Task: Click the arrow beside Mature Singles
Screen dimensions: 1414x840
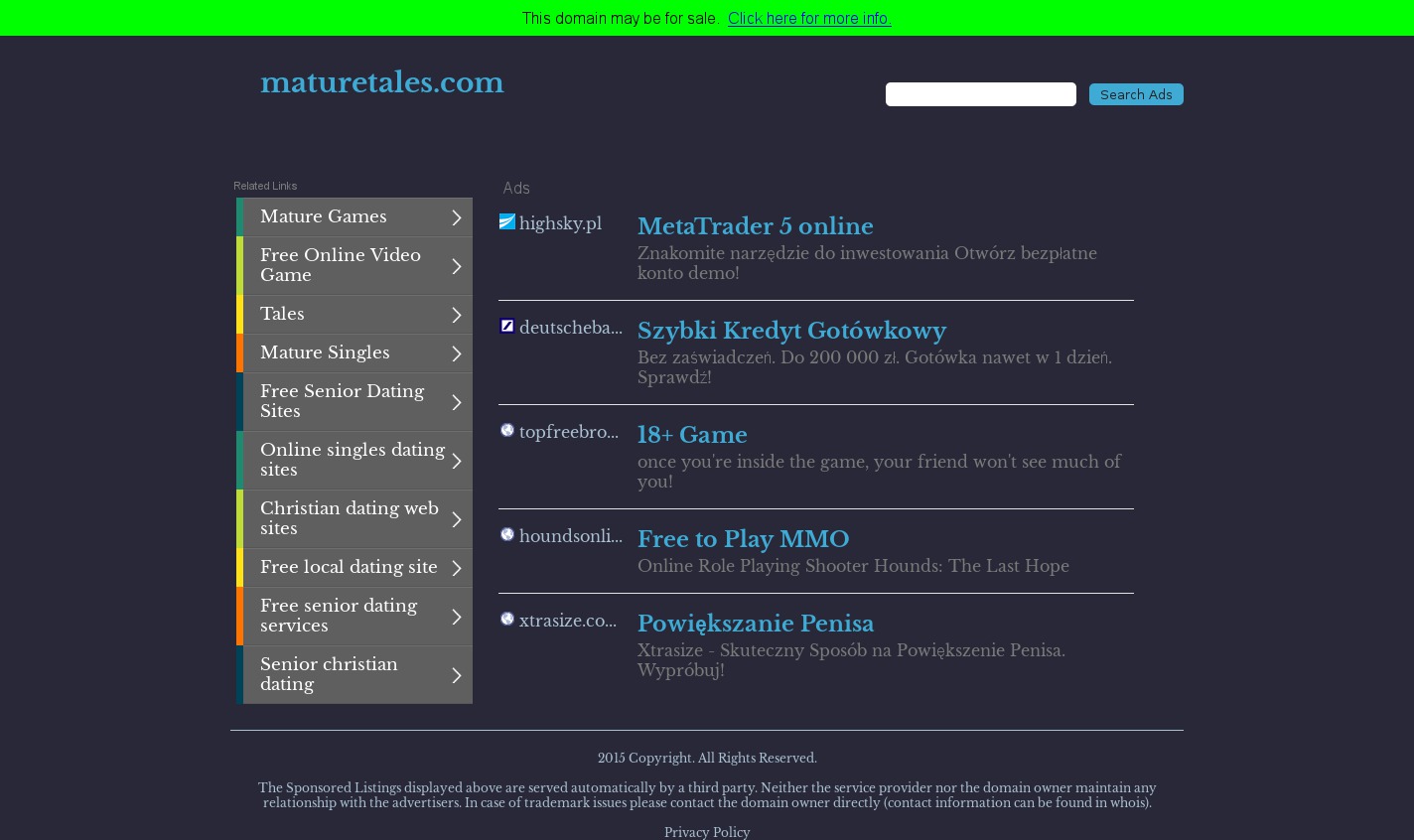Action: [457, 353]
